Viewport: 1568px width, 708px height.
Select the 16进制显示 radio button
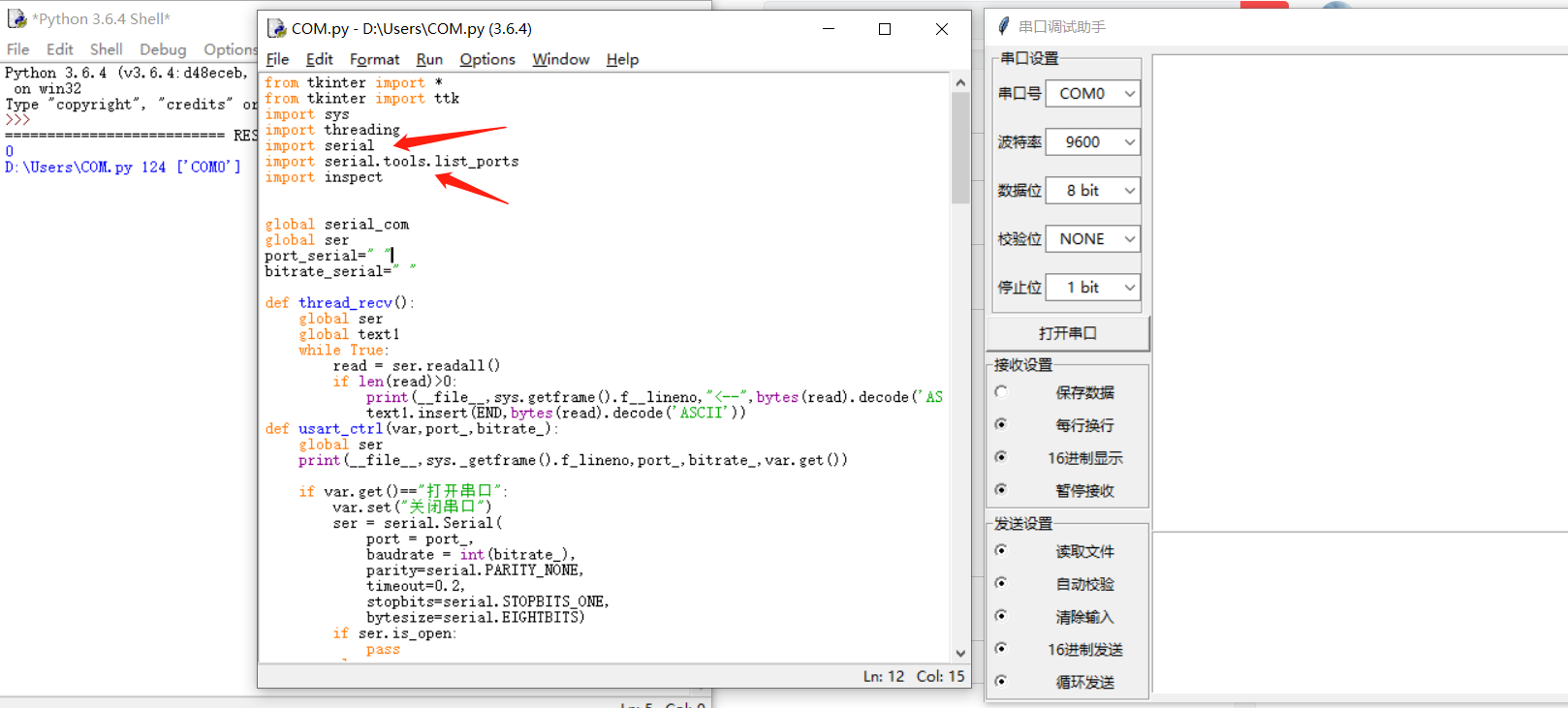point(1001,457)
